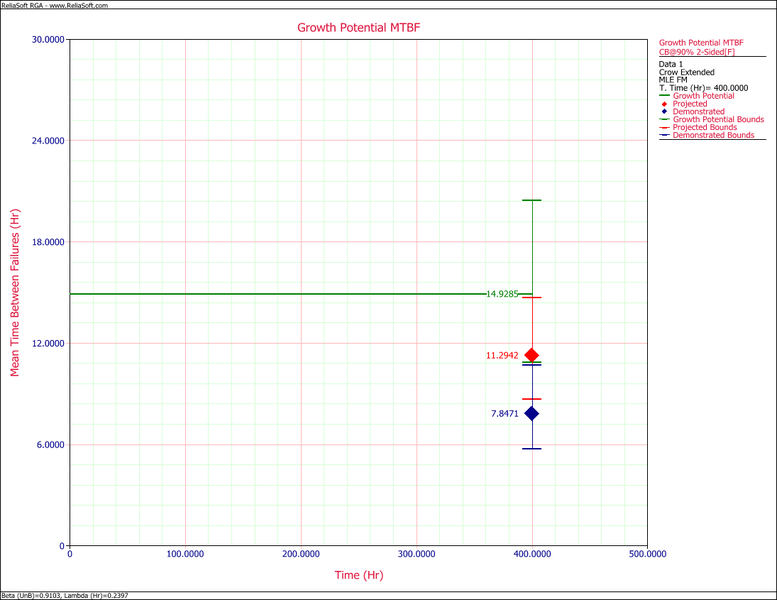Click the green line symbol beside Growth Potential

(x=665, y=96)
